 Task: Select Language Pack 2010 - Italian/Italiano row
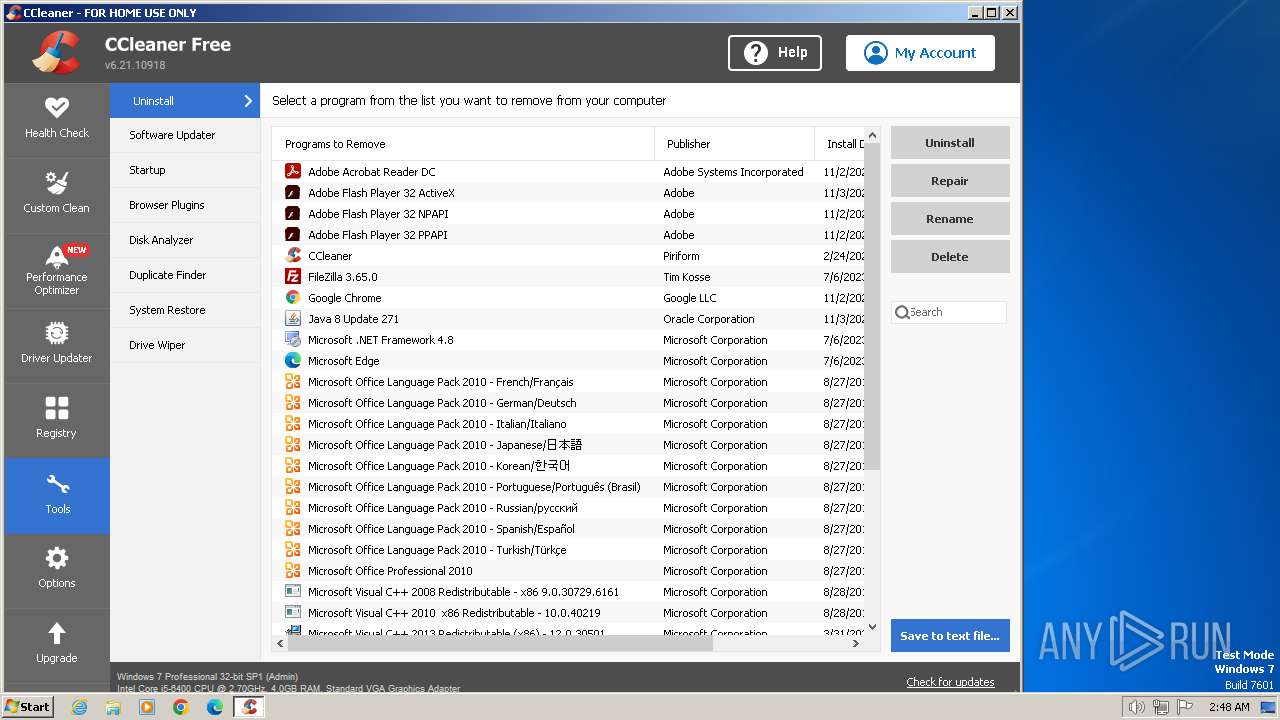[568, 423]
